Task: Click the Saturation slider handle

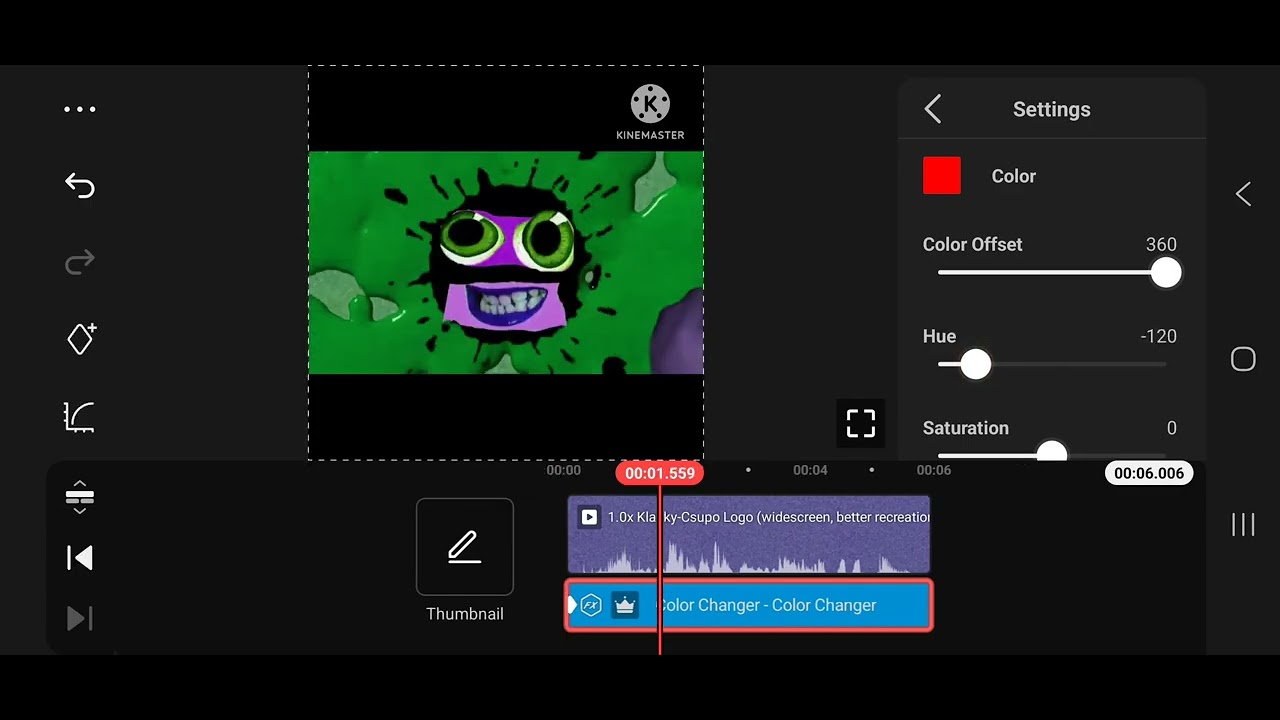Action: pyautogui.click(x=1051, y=451)
